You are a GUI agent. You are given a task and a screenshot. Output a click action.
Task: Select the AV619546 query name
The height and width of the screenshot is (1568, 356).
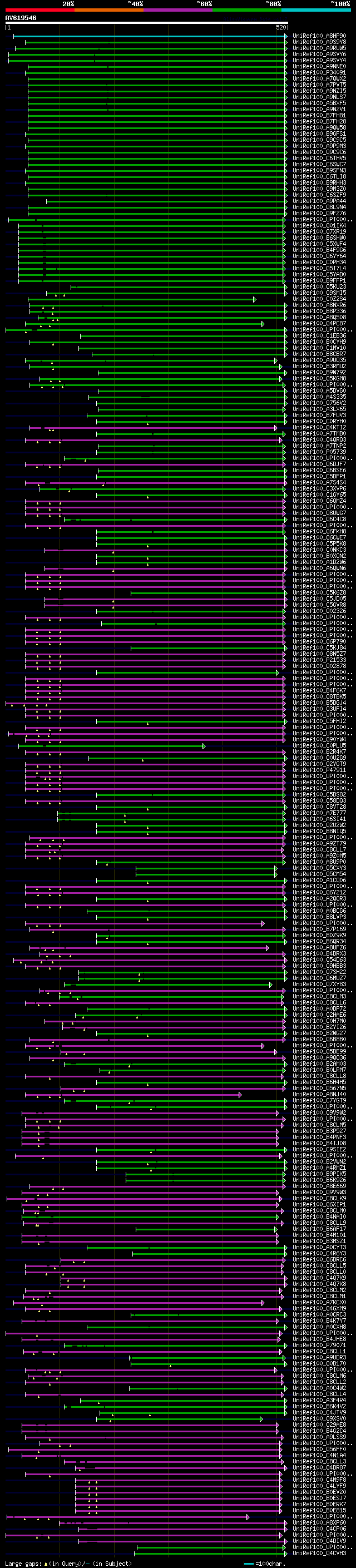click(21, 18)
